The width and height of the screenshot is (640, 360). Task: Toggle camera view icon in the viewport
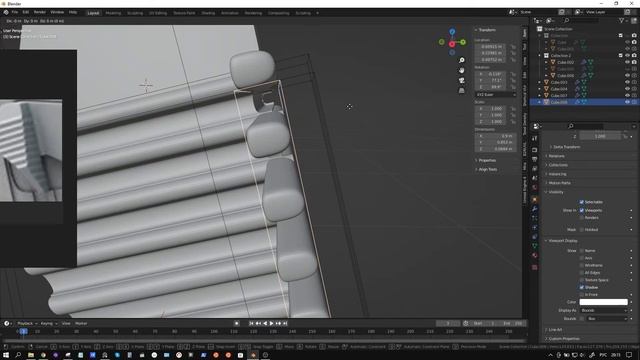462,80
